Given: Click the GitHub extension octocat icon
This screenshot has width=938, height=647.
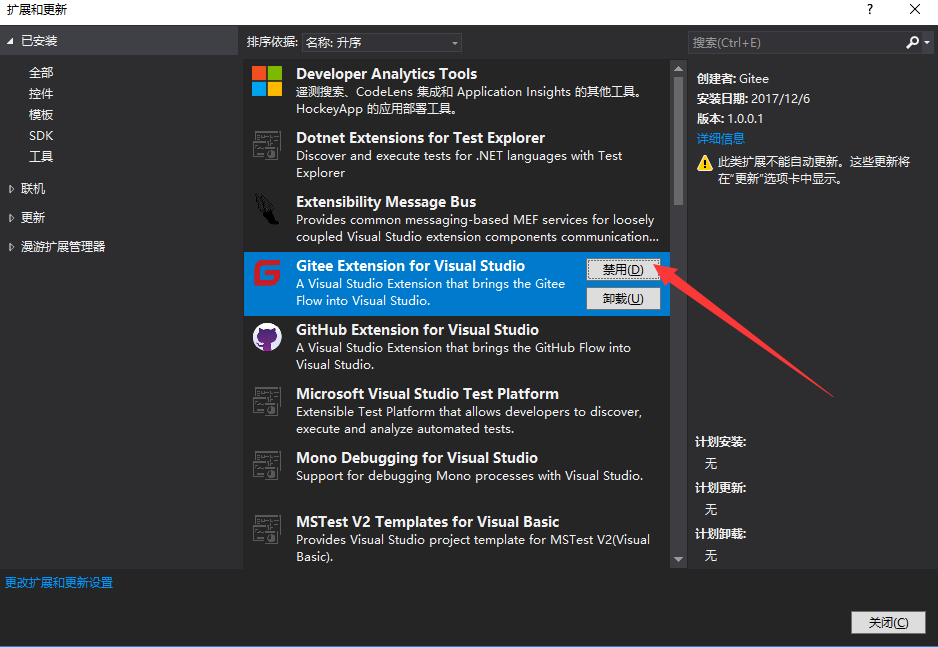Looking at the screenshot, I should (267, 337).
